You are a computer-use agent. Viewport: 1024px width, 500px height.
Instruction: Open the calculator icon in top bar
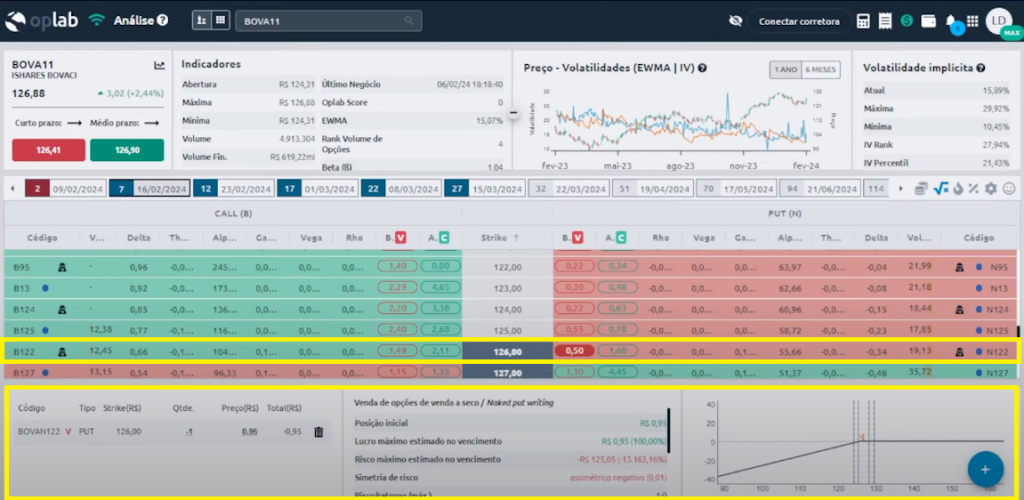click(x=862, y=20)
